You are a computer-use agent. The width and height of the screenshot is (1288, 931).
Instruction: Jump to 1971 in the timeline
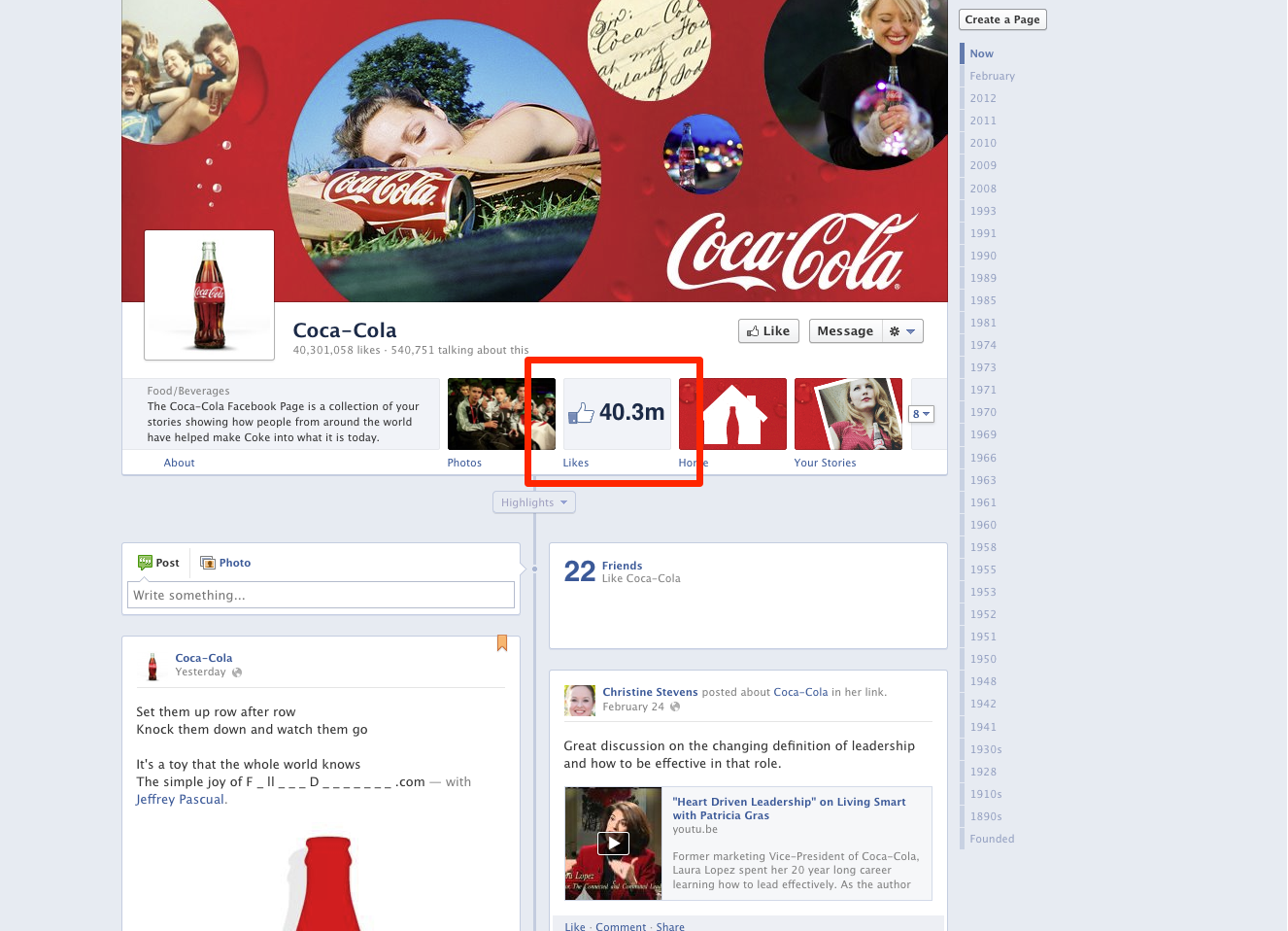point(983,390)
